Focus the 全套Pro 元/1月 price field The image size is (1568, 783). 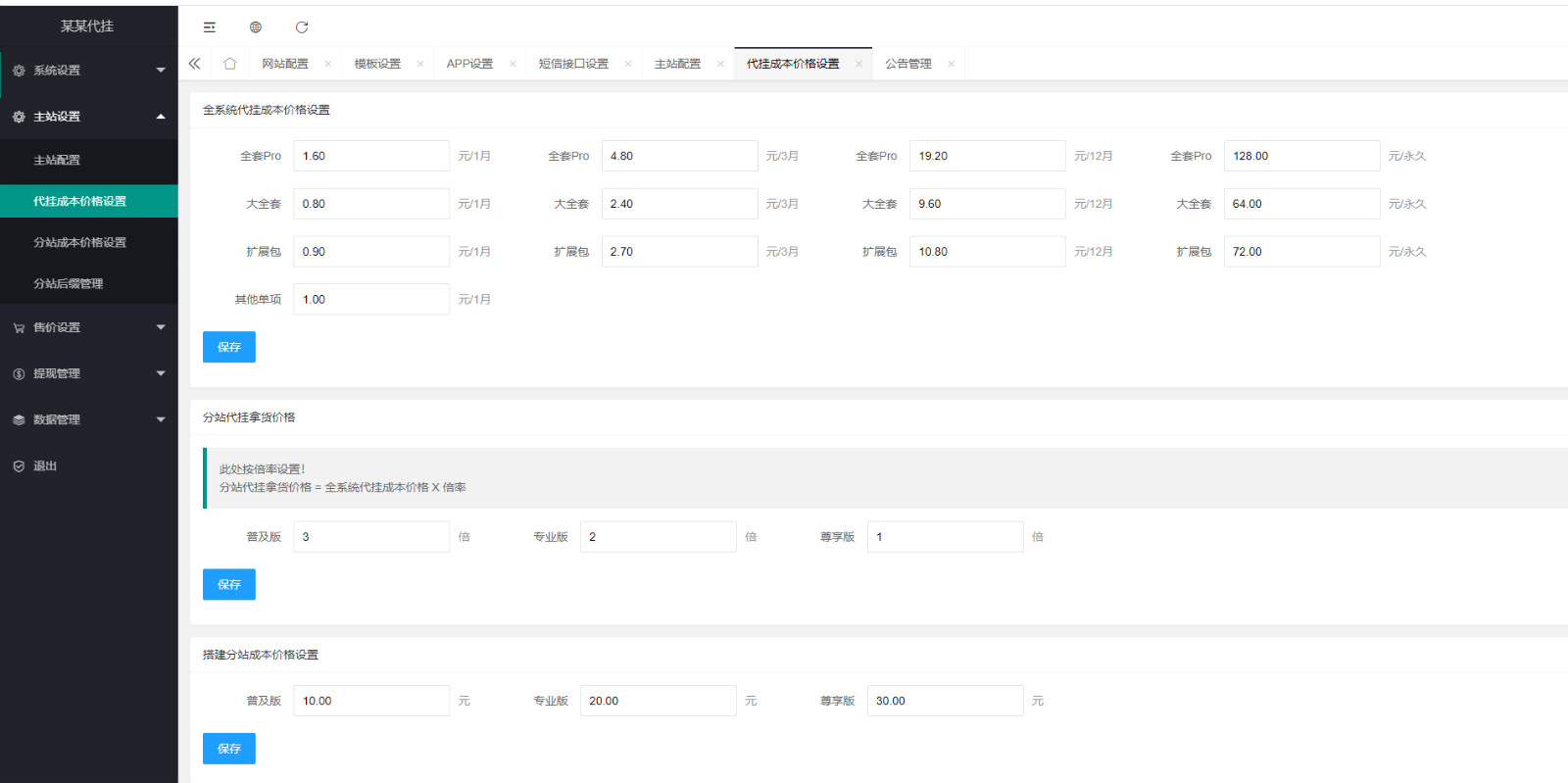(x=371, y=156)
